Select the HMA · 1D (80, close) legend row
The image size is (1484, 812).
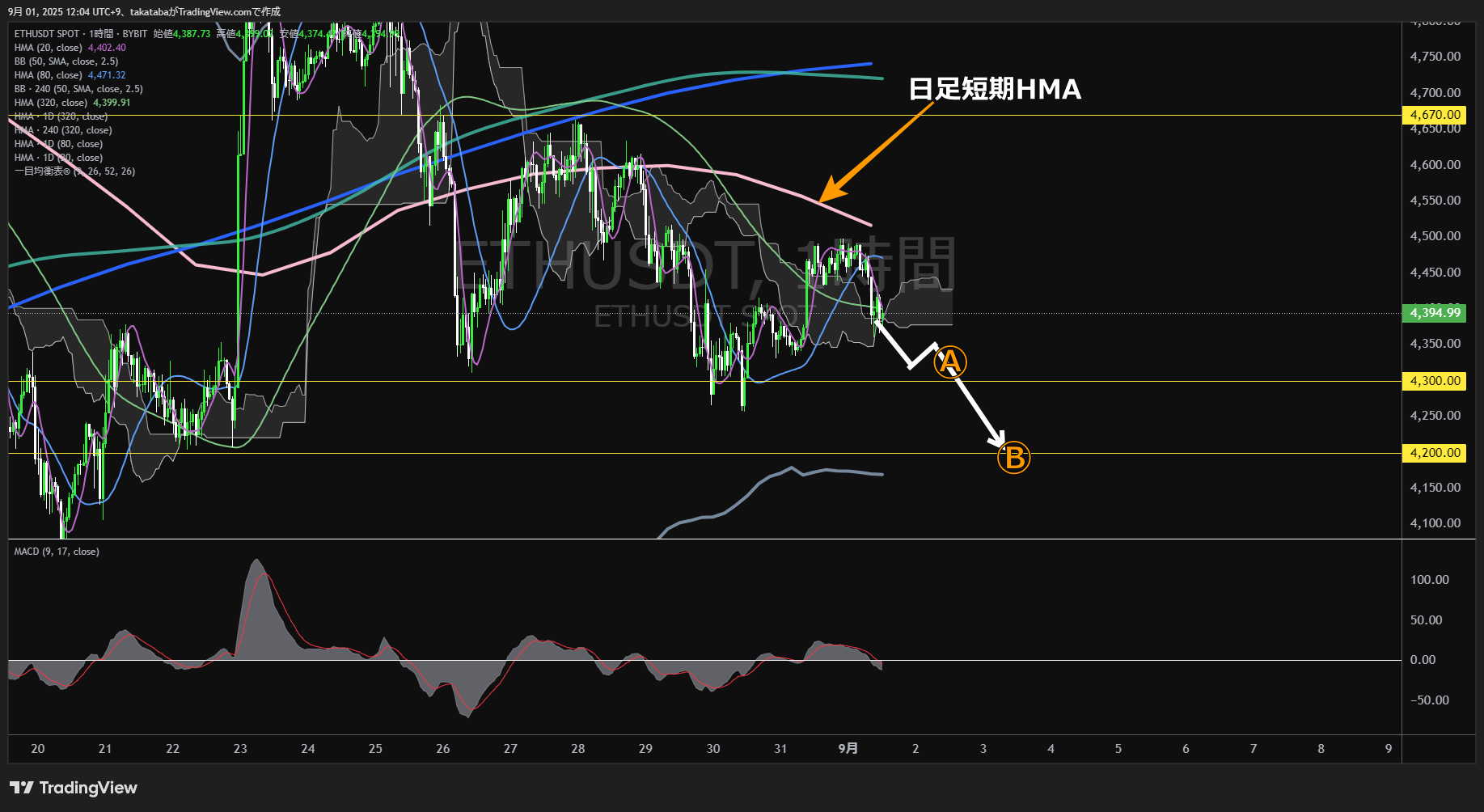click(x=58, y=144)
